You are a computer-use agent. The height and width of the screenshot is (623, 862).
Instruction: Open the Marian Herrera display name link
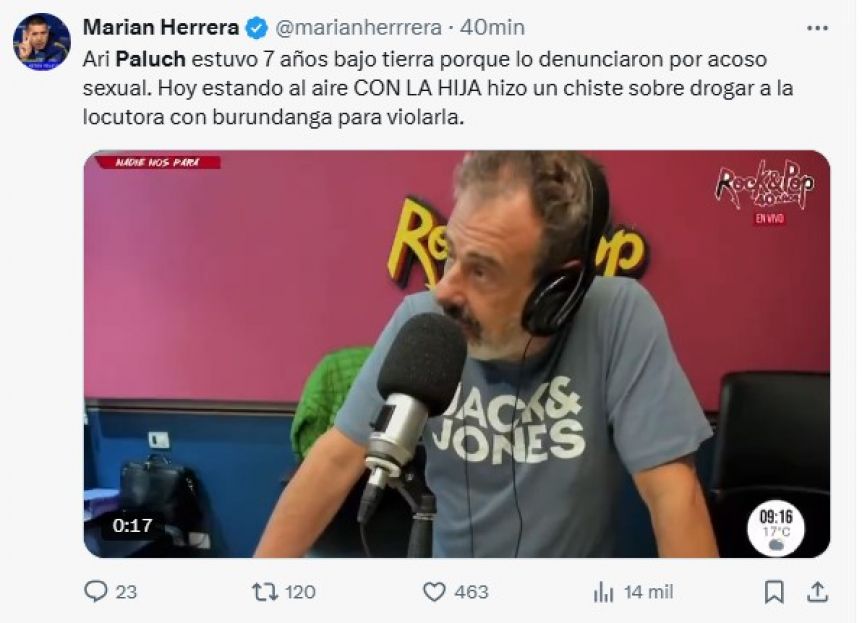[x=161, y=27]
